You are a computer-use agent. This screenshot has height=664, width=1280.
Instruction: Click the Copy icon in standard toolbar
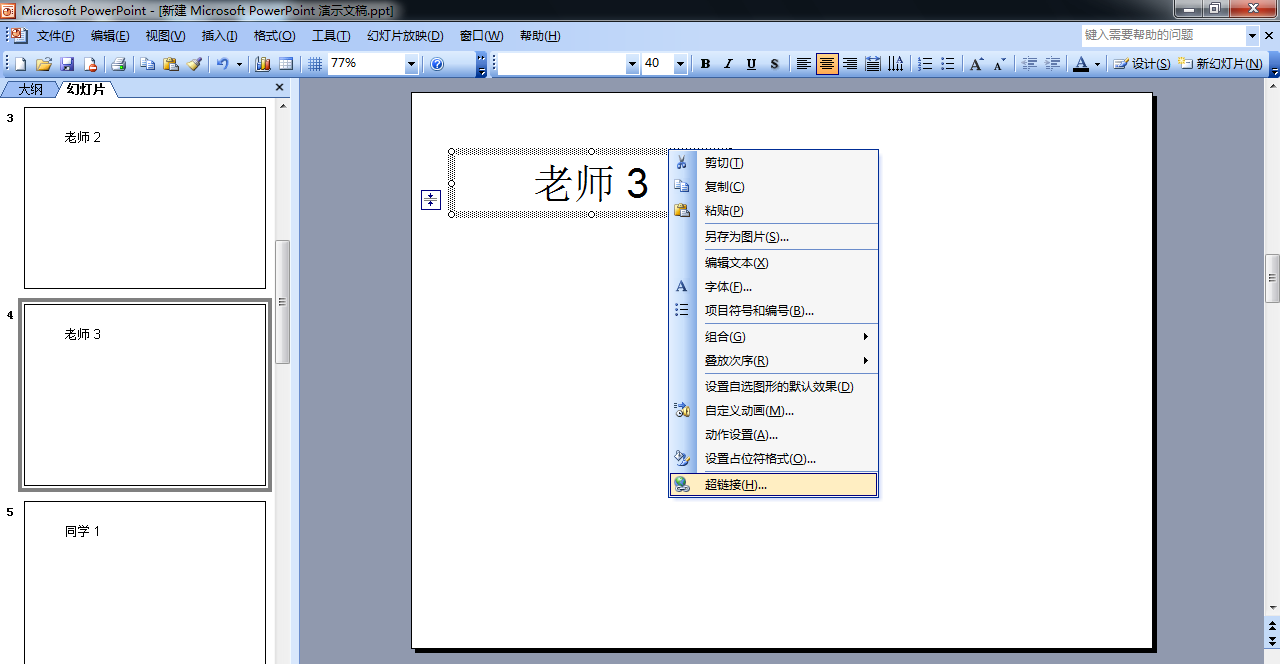[x=147, y=64]
